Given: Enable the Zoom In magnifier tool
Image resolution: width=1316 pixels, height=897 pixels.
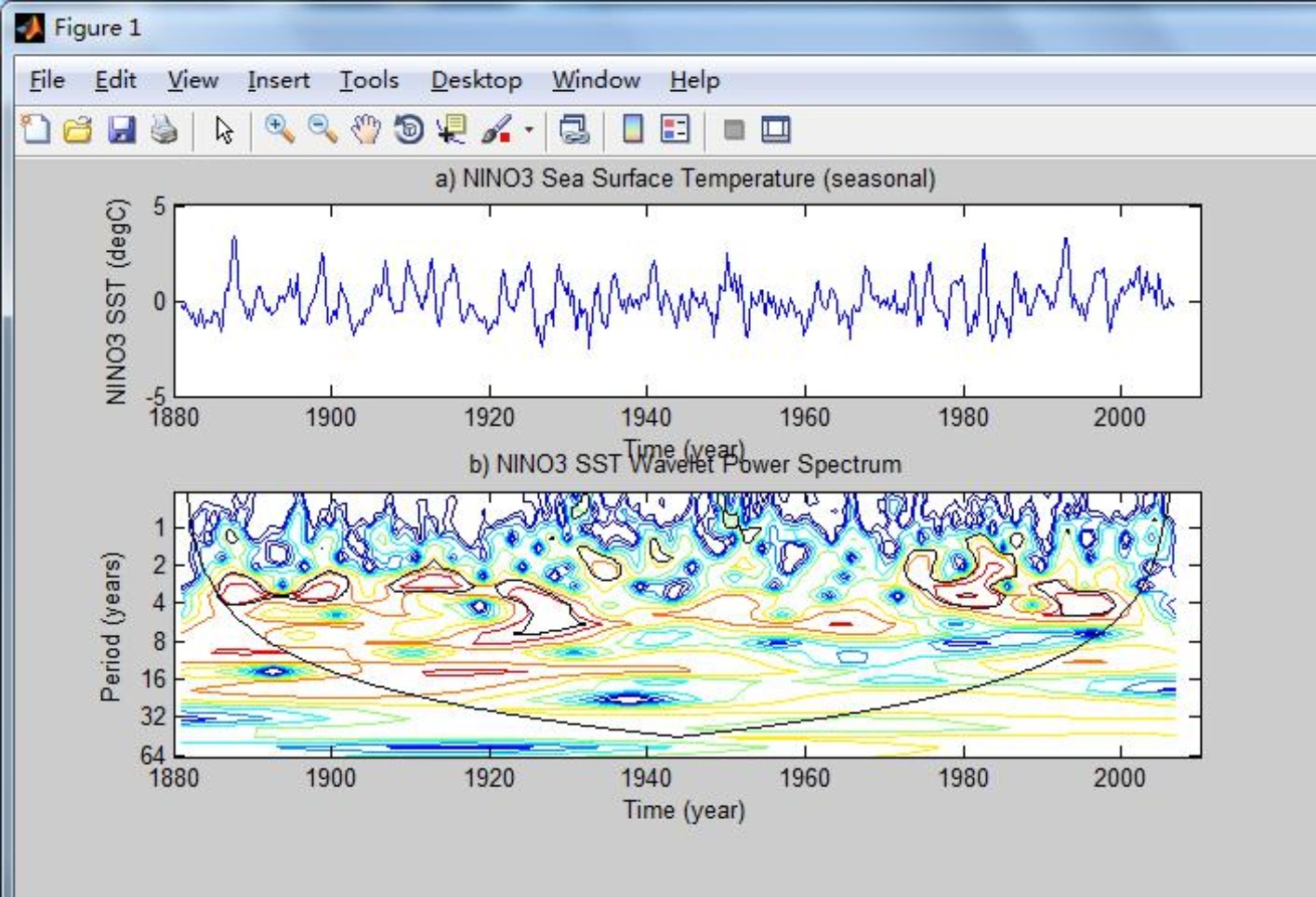Looking at the screenshot, I should tap(279, 129).
